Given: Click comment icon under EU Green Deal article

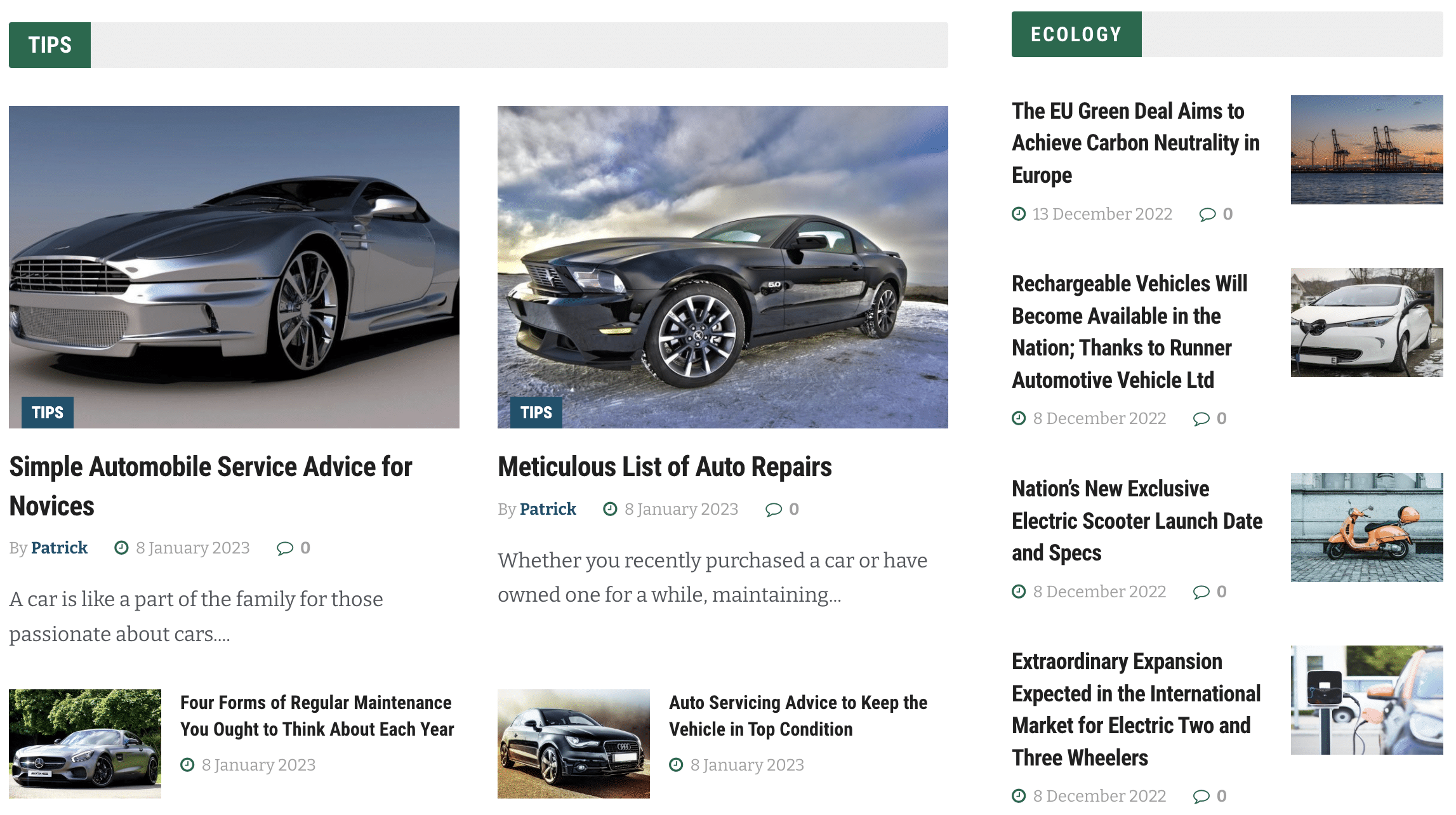Looking at the screenshot, I should (x=1207, y=215).
